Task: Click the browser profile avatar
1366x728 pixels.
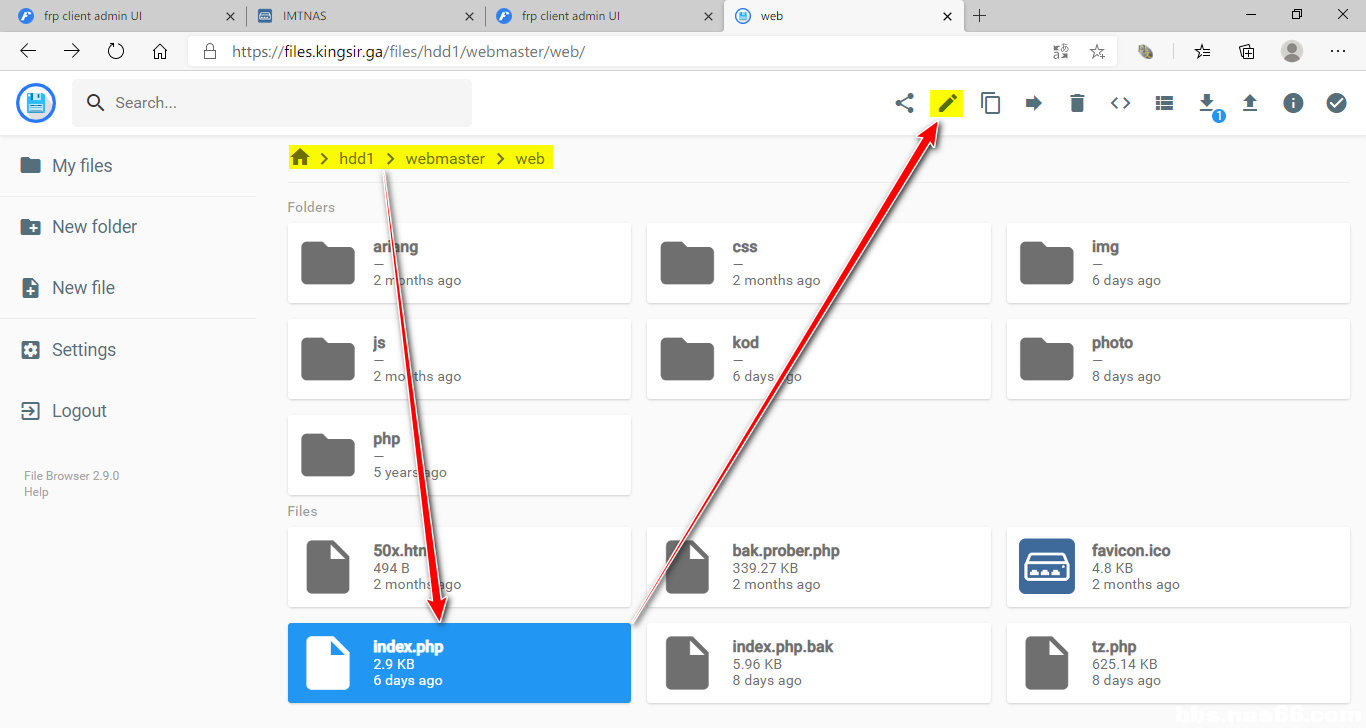Action: 1292,51
